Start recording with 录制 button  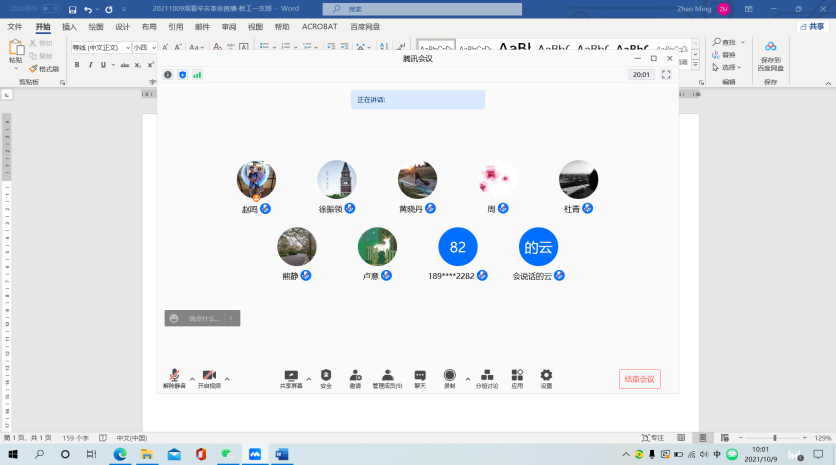tap(449, 375)
